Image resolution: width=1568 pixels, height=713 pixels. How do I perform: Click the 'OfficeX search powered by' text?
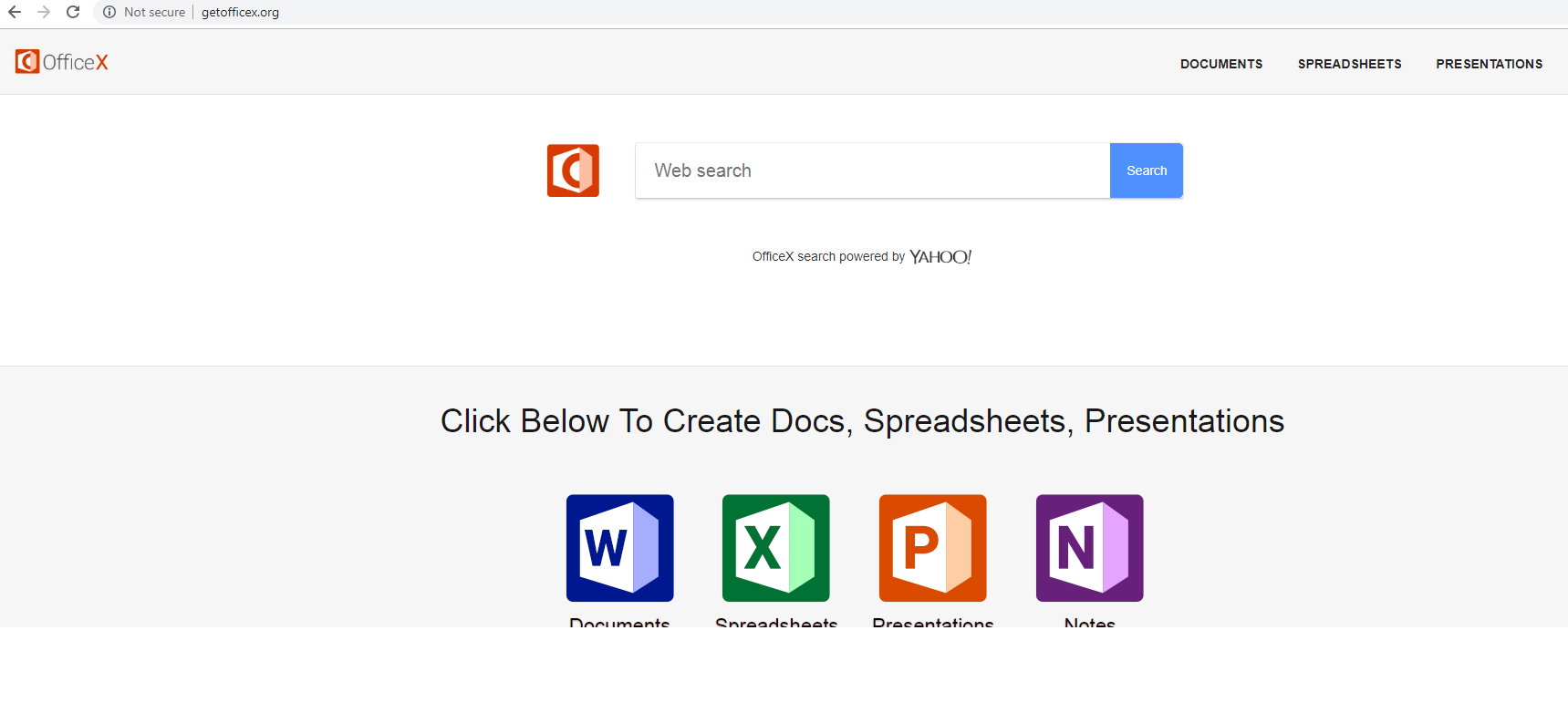coord(828,256)
